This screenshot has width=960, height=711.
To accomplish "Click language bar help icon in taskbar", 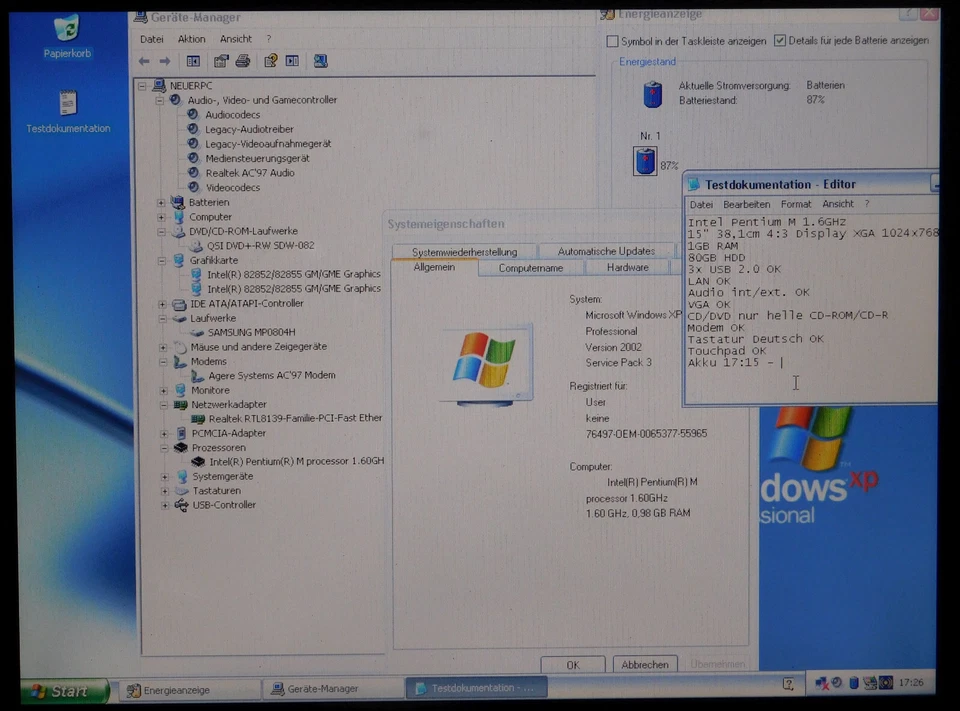I will (789, 684).
